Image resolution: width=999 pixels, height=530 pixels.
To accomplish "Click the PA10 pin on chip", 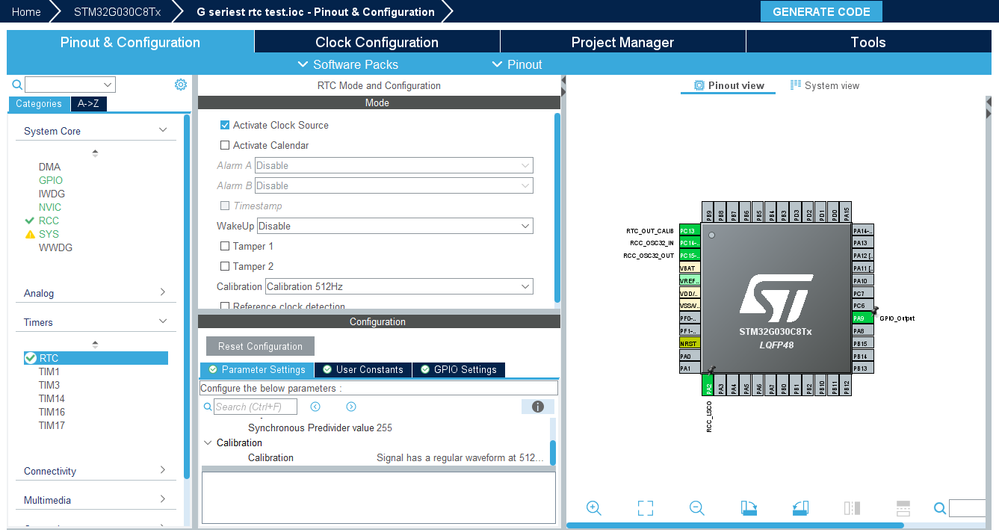I will click(863, 280).
